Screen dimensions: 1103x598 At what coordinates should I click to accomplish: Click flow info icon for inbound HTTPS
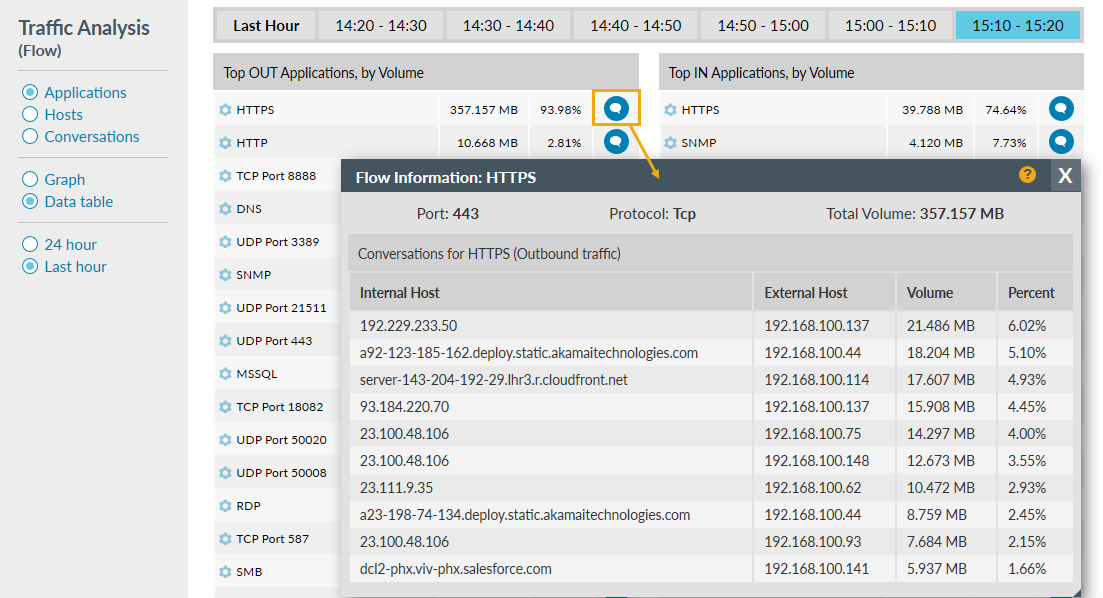coord(1061,109)
